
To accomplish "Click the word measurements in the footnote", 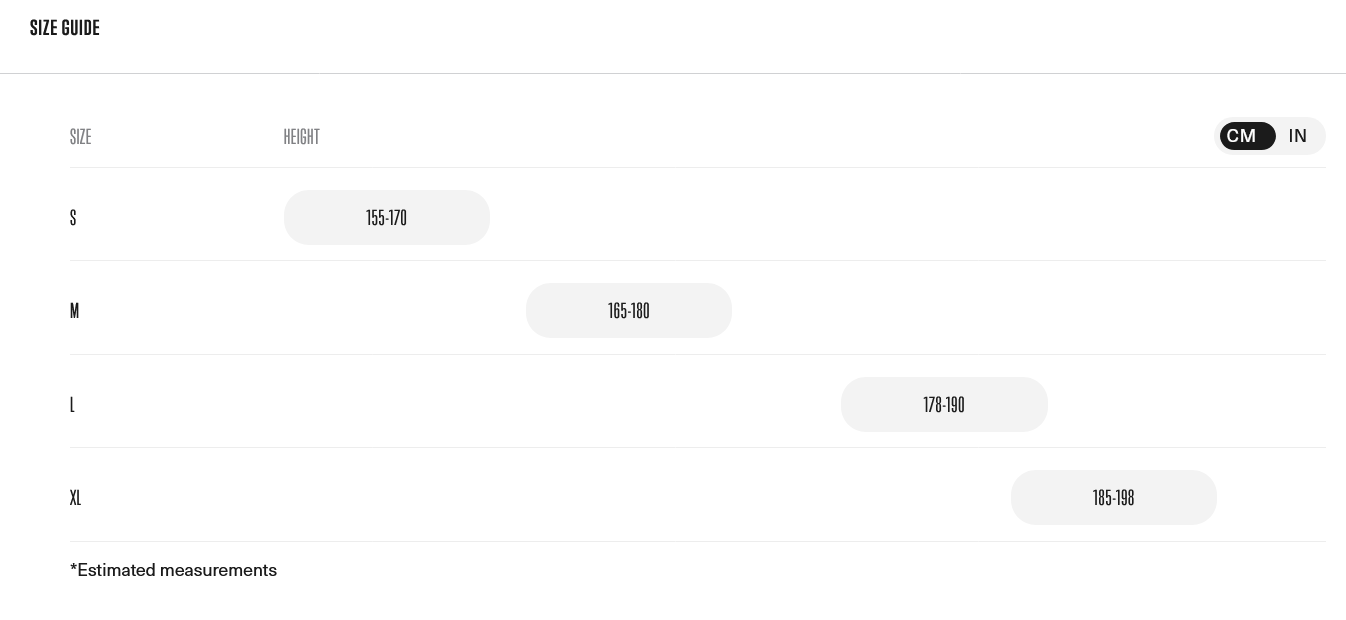I will coord(218,570).
